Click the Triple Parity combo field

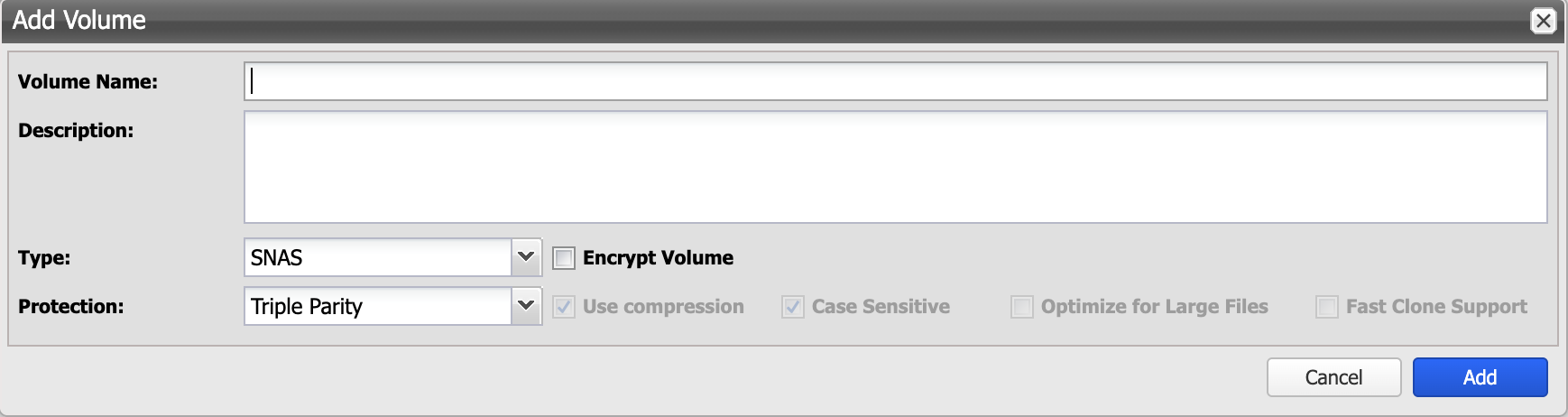(378, 306)
